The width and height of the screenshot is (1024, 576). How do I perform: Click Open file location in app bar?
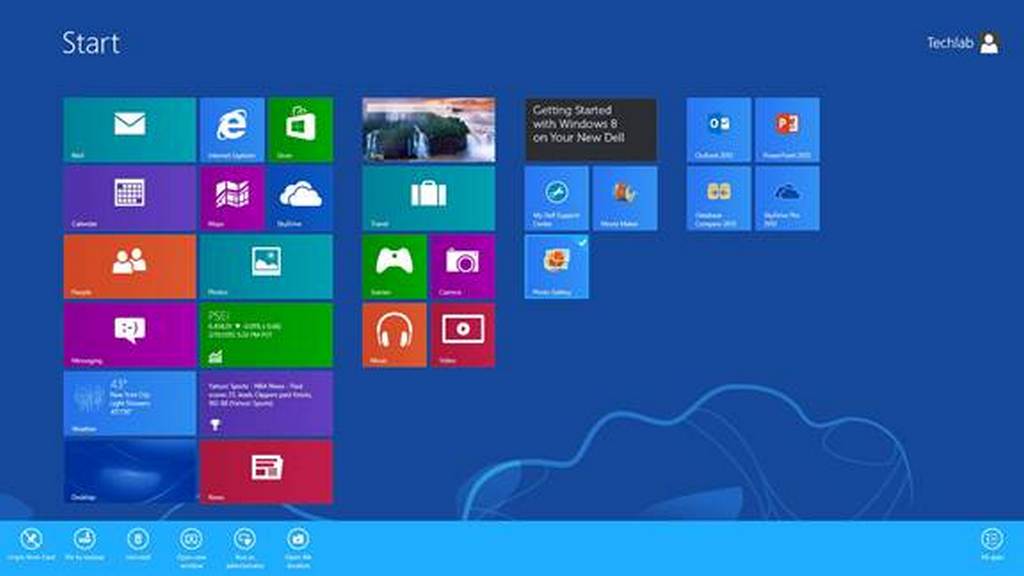coord(298,547)
